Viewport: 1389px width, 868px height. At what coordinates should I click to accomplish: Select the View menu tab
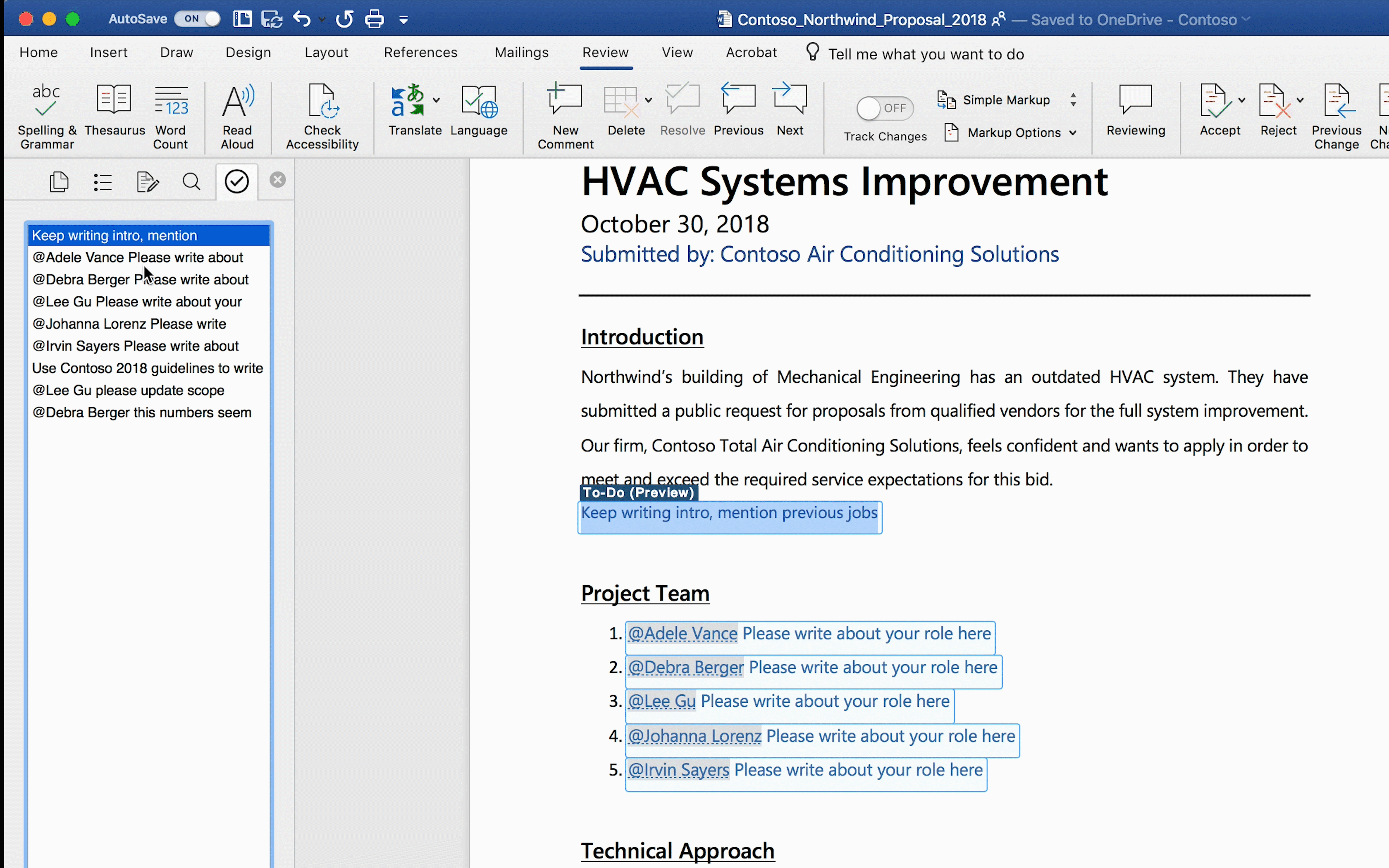(x=677, y=53)
